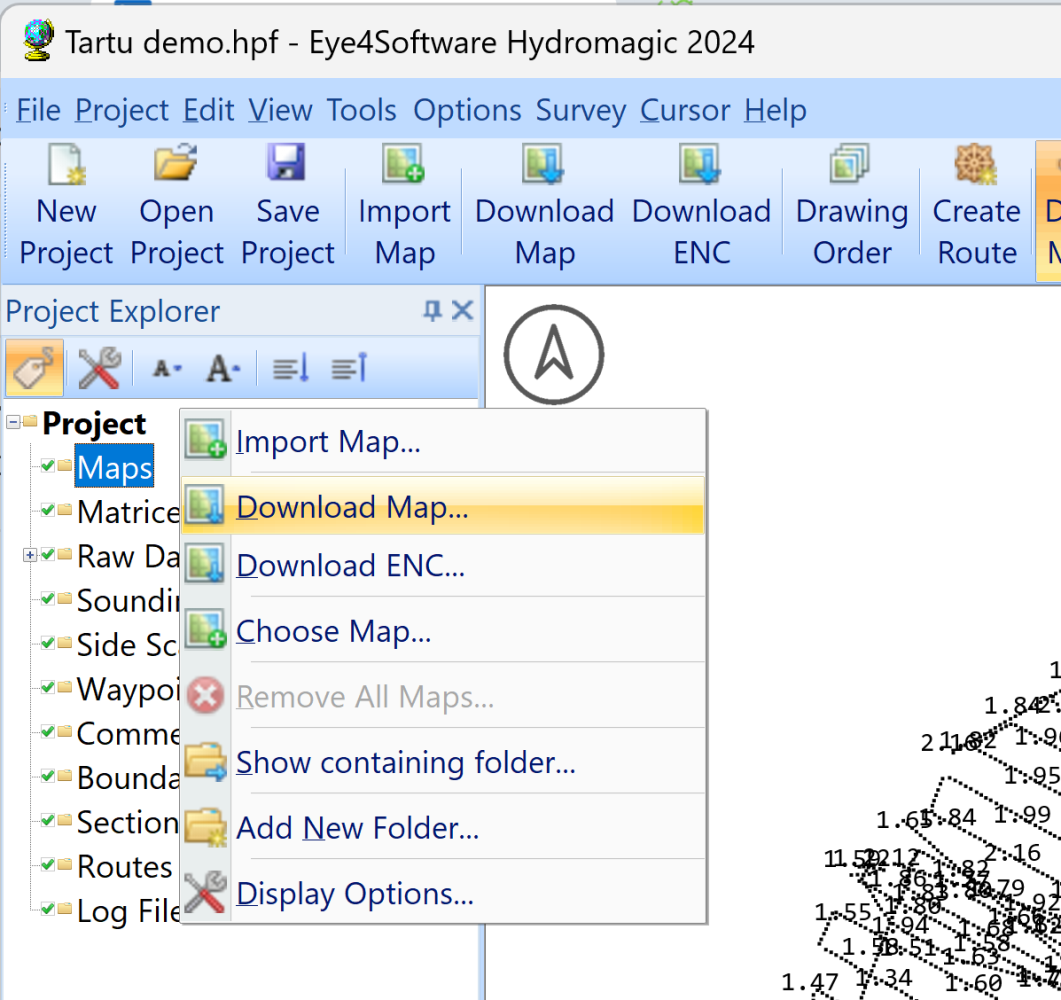Click the Display Options tools icon
Viewport: 1061px width, 1000px height.
point(206,892)
